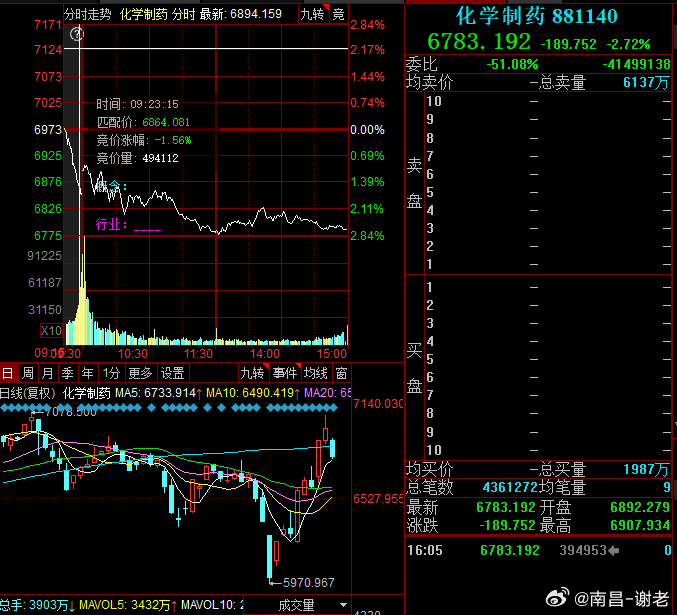Click the 卖盘 level 1 row
Viewport: 677px width, 615px height.
[x=548, y=264]
